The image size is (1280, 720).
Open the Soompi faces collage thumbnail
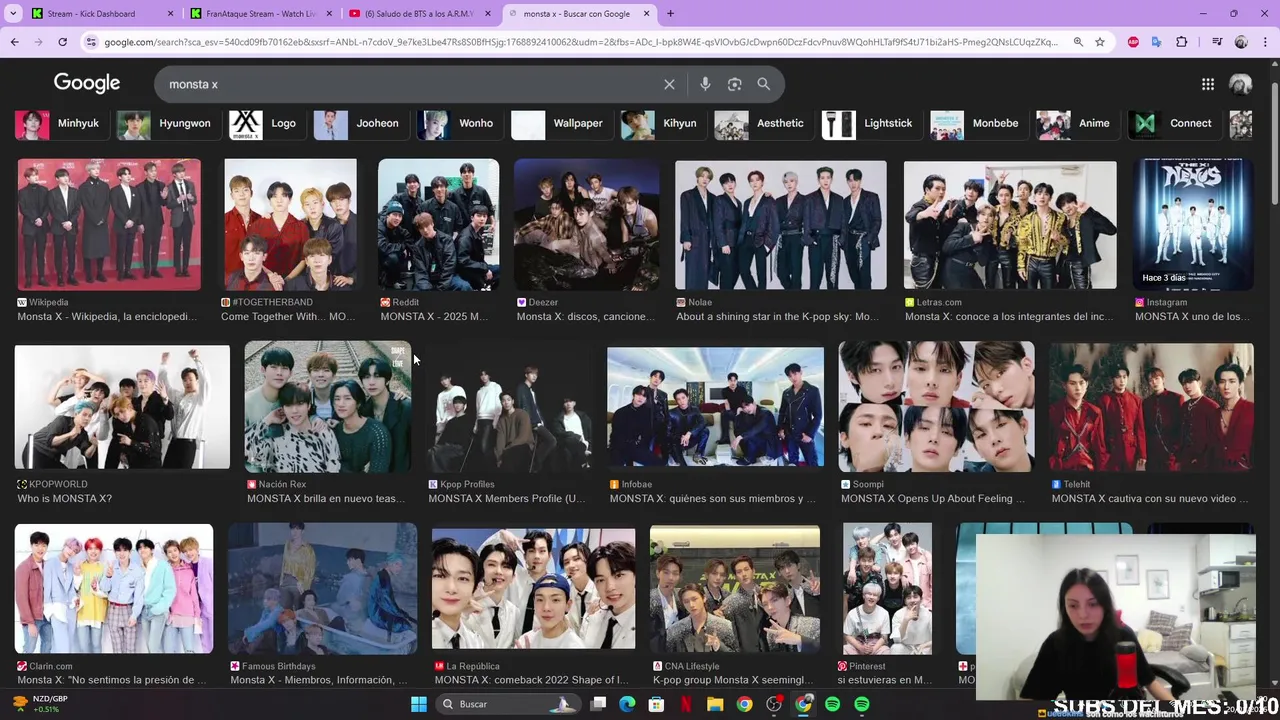point(936,407)
